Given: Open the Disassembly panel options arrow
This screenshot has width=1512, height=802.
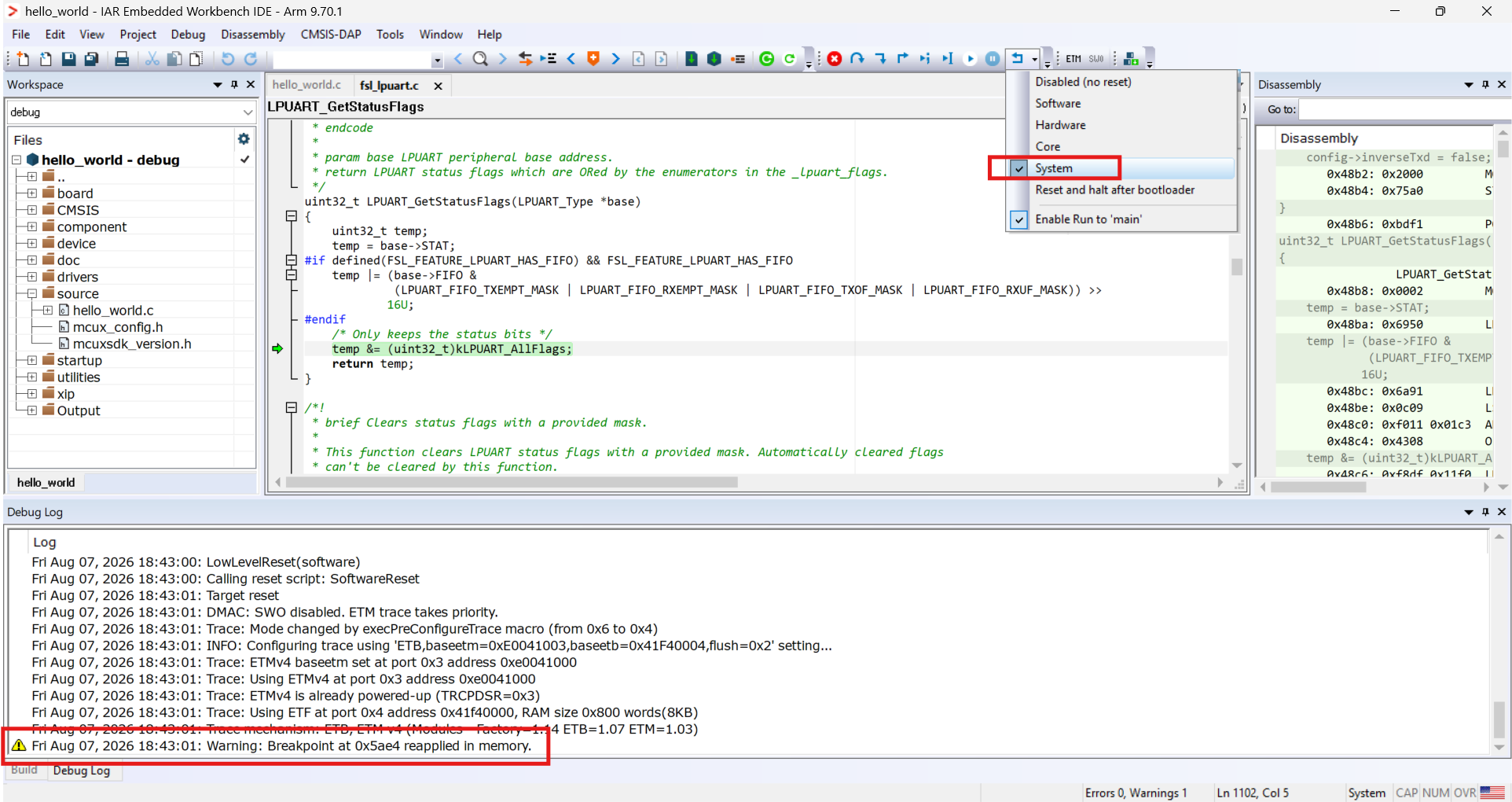Looking at the screenshot, I should (x=1468, y=85).
